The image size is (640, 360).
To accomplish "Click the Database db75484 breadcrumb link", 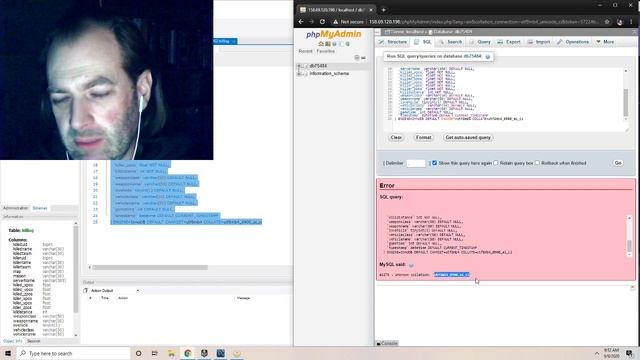I will point(450,32).
